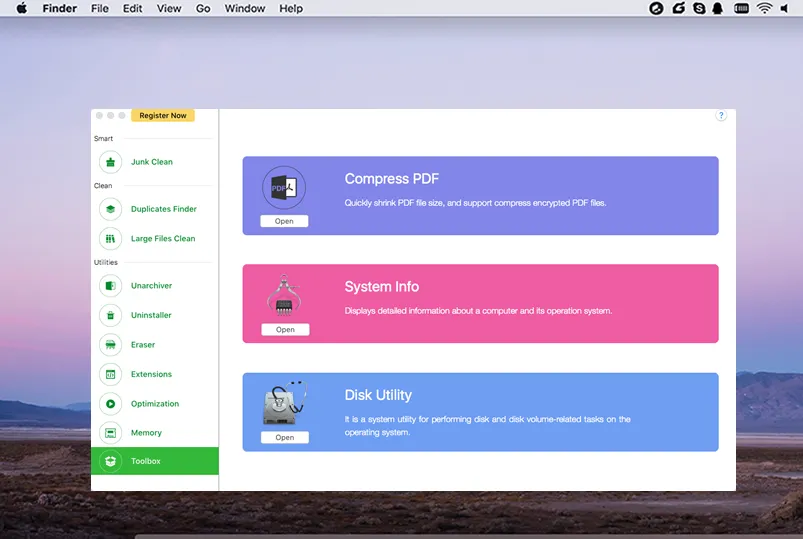
Task: Click the Compress PDF document thumbnail
Action: [284, 188]
